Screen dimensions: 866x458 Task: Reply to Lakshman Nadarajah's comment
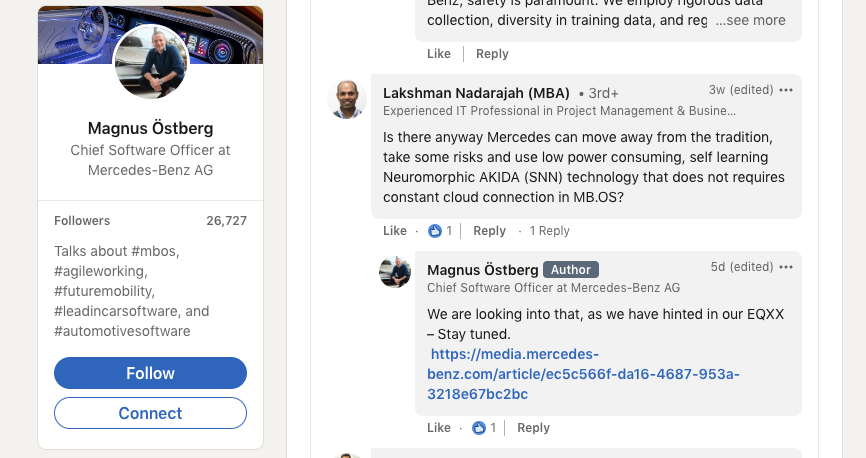pos(489,231)
